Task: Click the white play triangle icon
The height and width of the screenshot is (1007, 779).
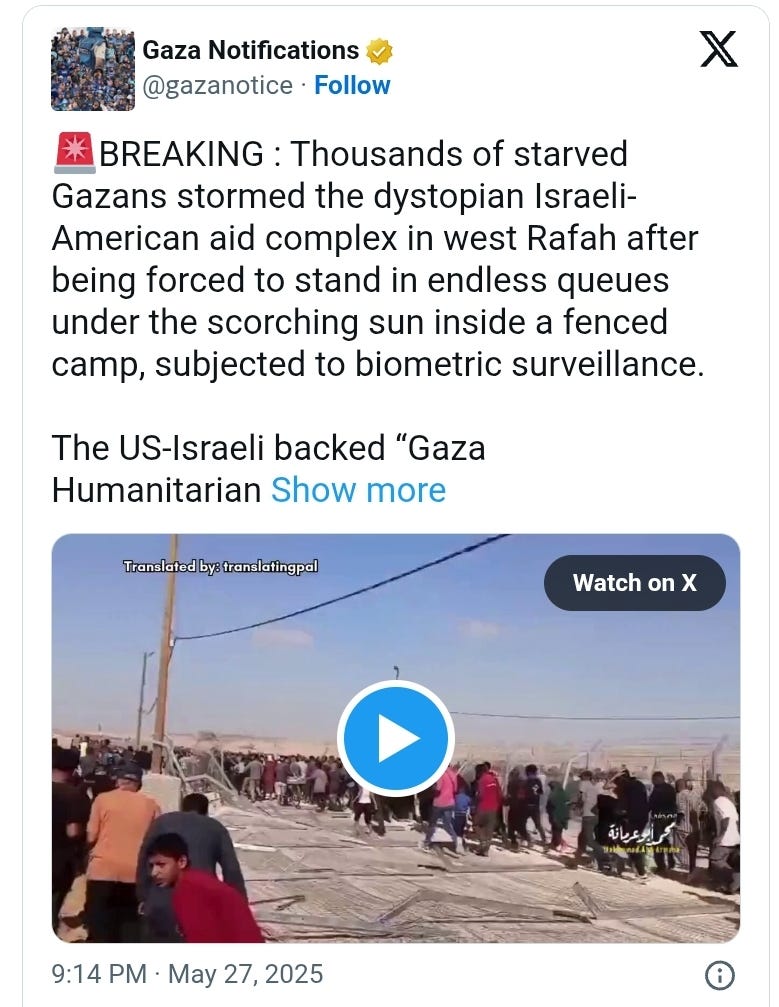Action: [x=398, y=739]
